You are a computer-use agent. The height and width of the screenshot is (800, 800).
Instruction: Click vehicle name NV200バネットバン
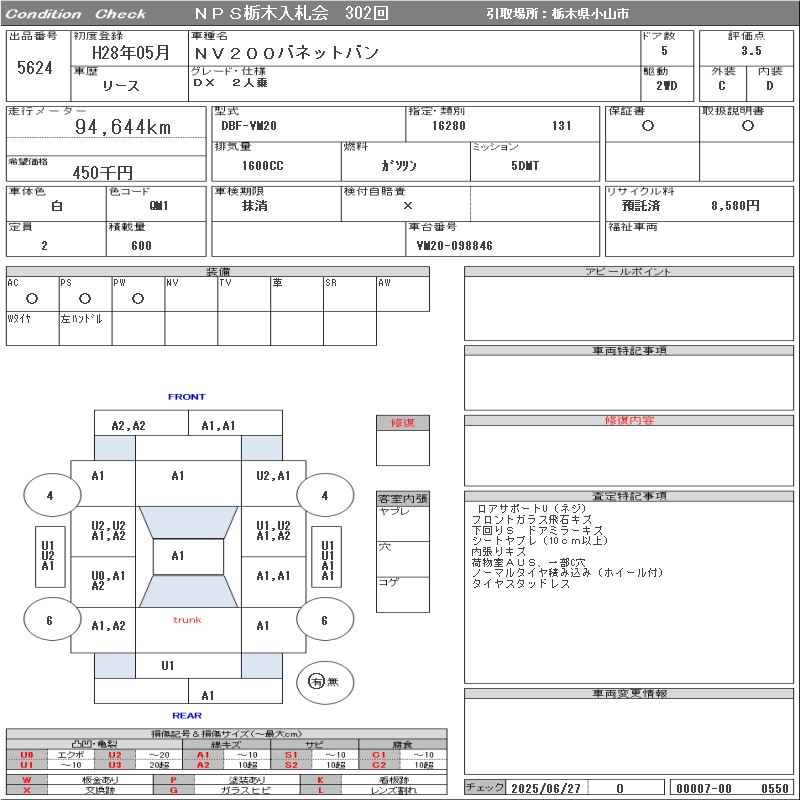coord(286,53)
